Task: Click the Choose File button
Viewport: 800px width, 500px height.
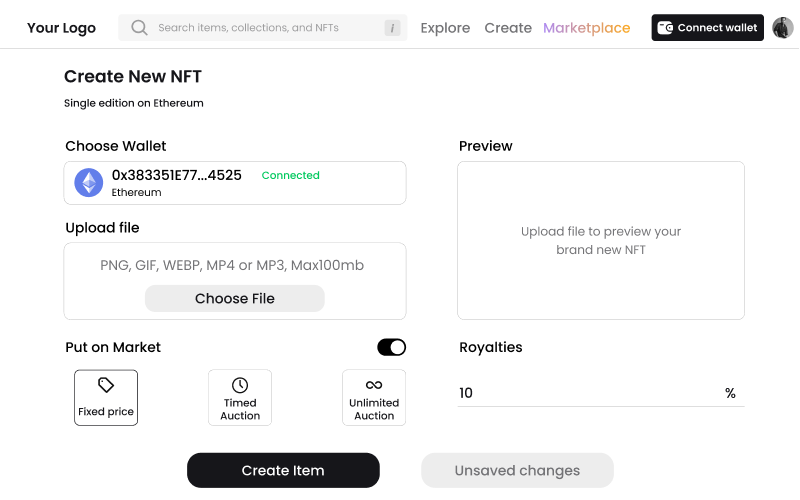Action: pyautogui.click(x=235, y=298)
